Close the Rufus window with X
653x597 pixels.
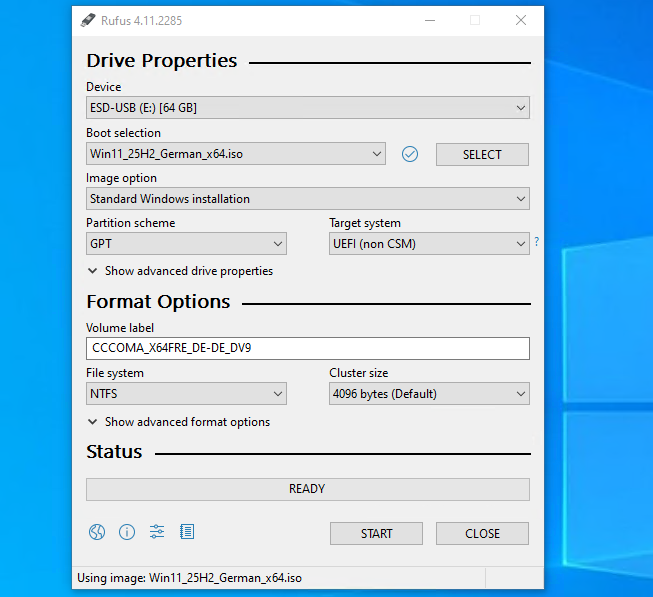click(x=521, y=20)
